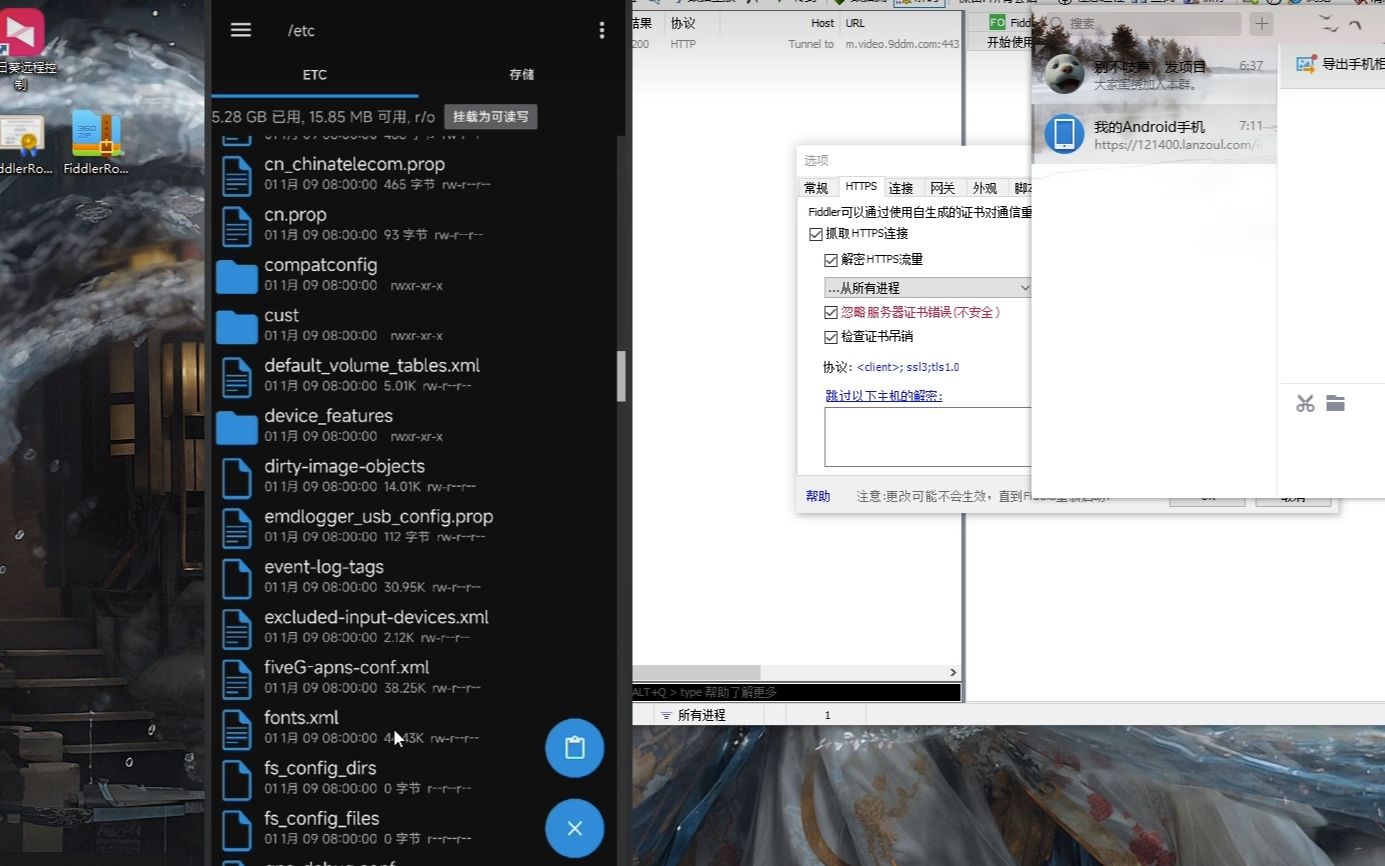Switch to the 常规 tab in options
Screen dimensions: 1385x866
[816, 188]
